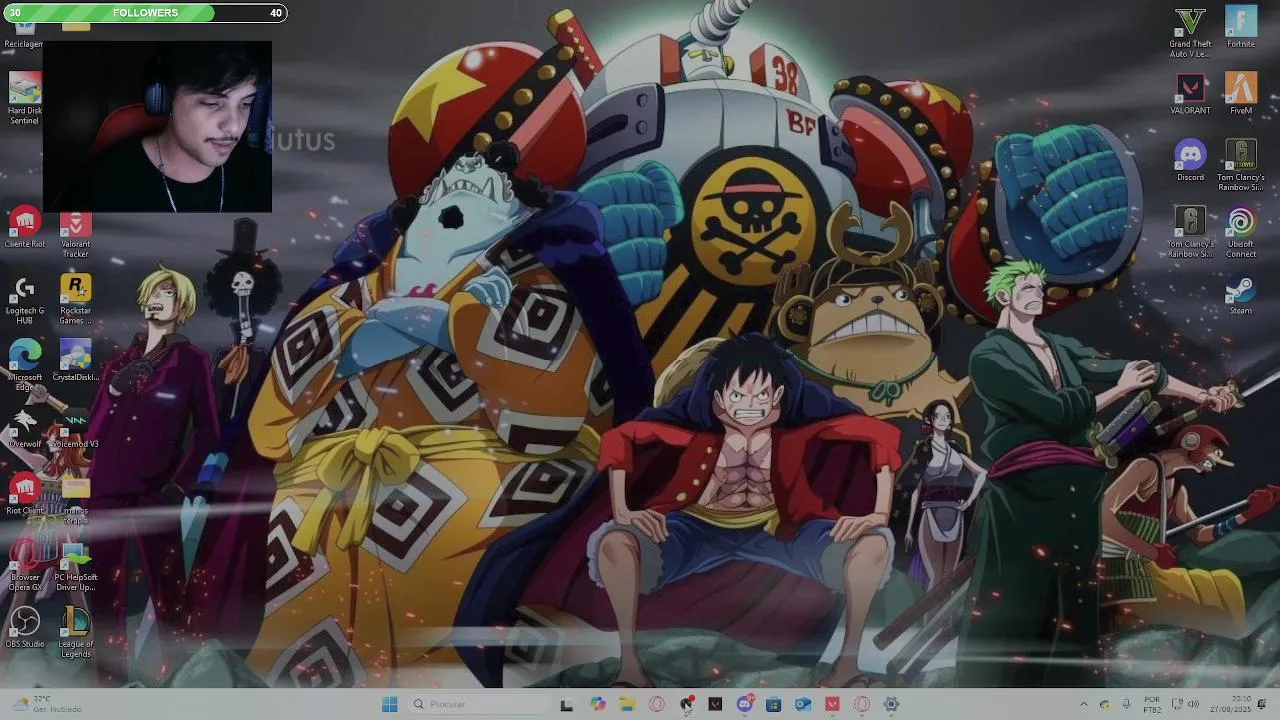Open VALORANT desktop shortcut
The width and height of the screenshot is (1280, 720).
(x=1190, y=94)
